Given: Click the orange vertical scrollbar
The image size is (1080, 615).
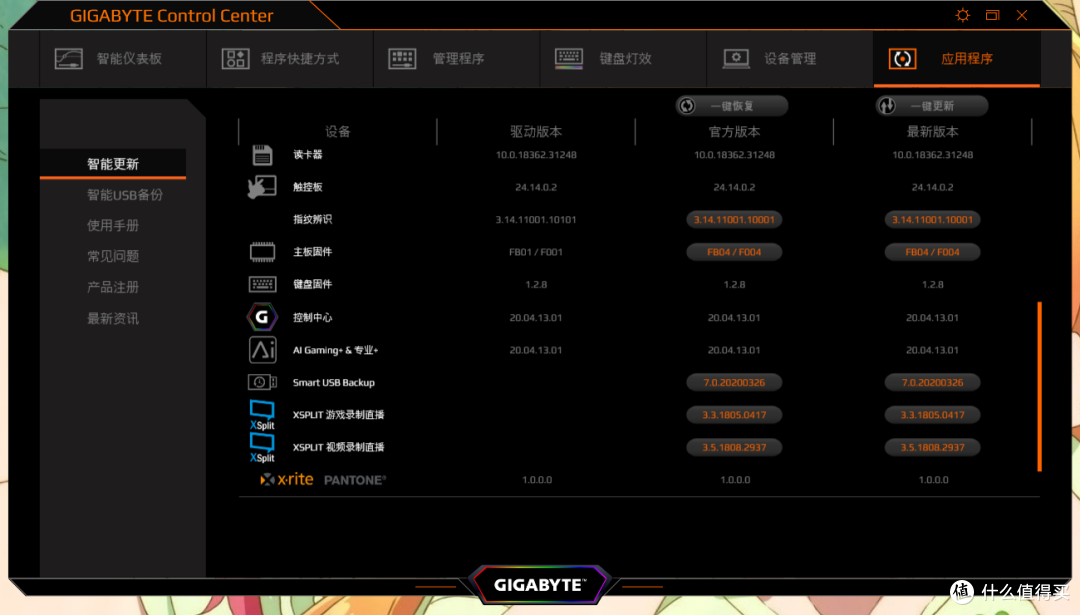Looking at the screenshot, I should pos(1039,386).
